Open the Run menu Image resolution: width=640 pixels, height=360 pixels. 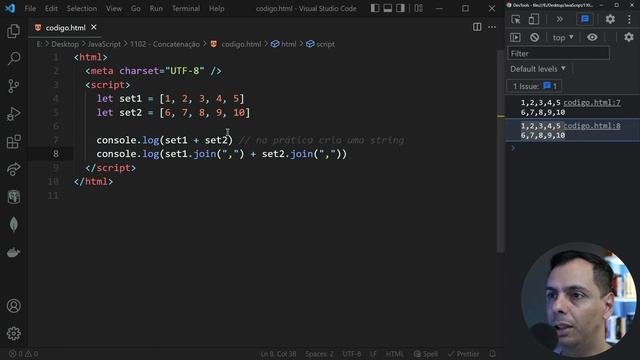(156, 8)
